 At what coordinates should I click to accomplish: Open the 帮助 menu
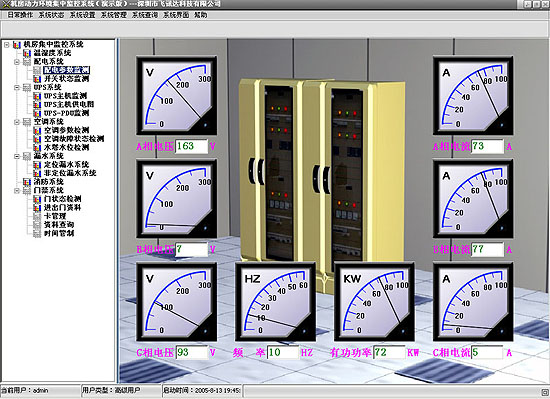pyautogui.click(x=201, y=15)
